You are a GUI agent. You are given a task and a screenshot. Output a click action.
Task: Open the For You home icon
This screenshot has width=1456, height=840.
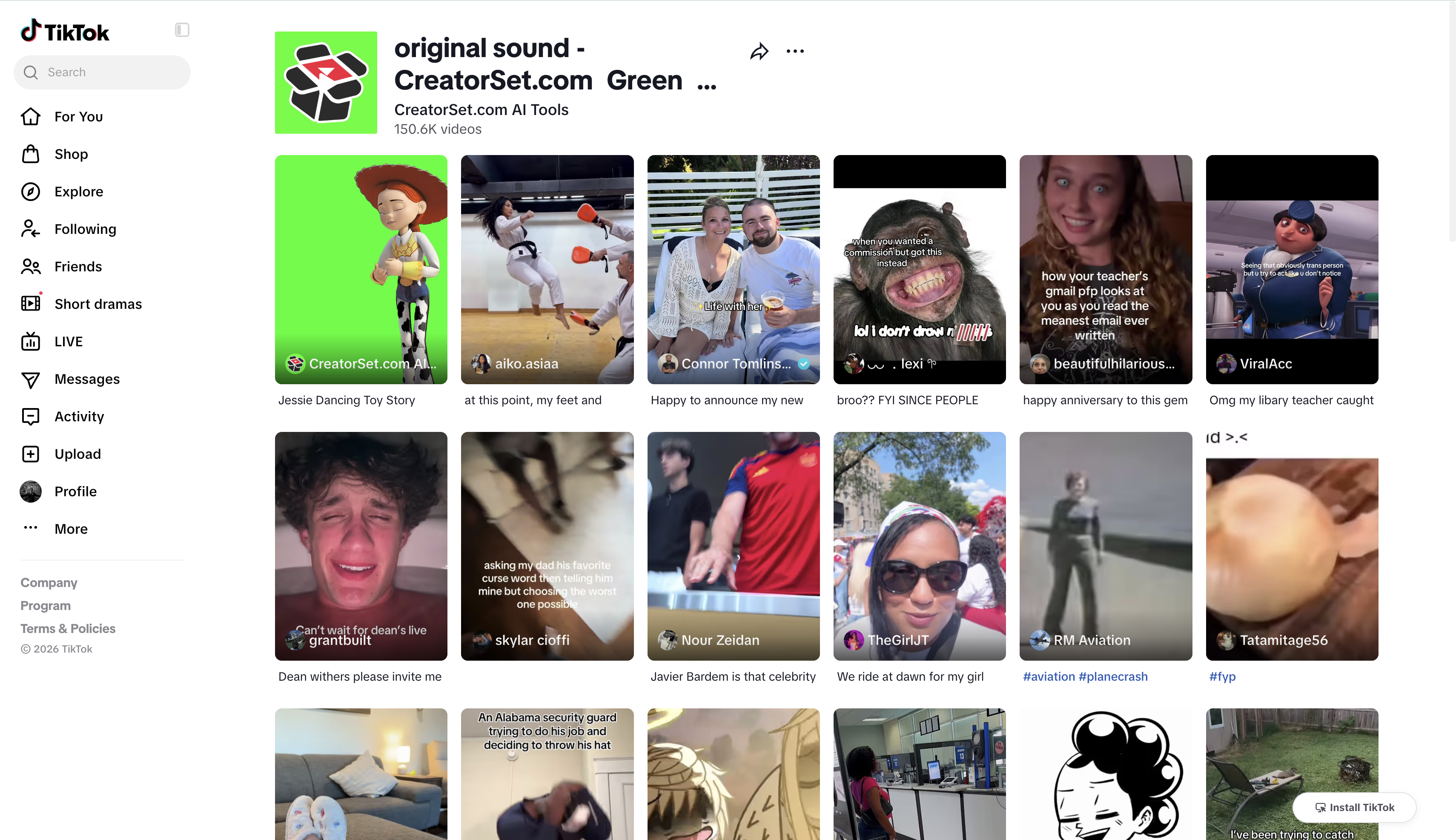pos(31,117)
